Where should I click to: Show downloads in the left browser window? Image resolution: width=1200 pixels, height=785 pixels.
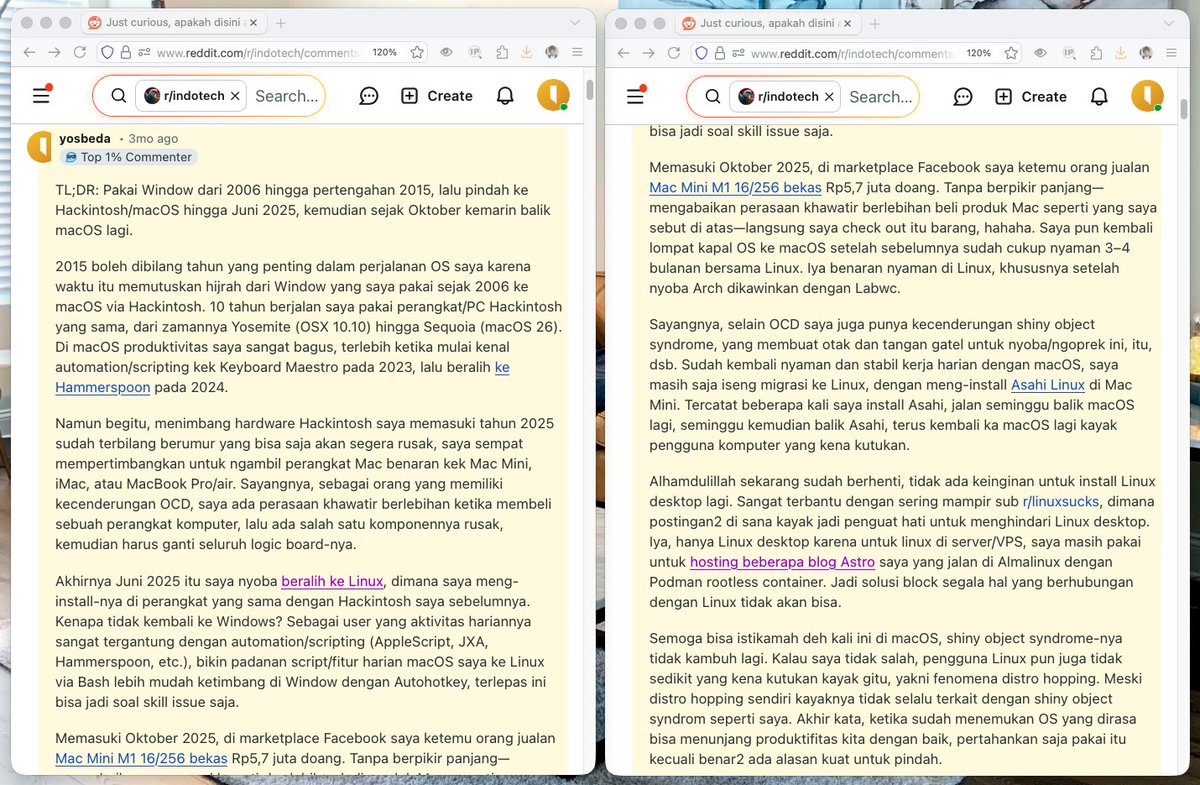[x=527, y=52]
